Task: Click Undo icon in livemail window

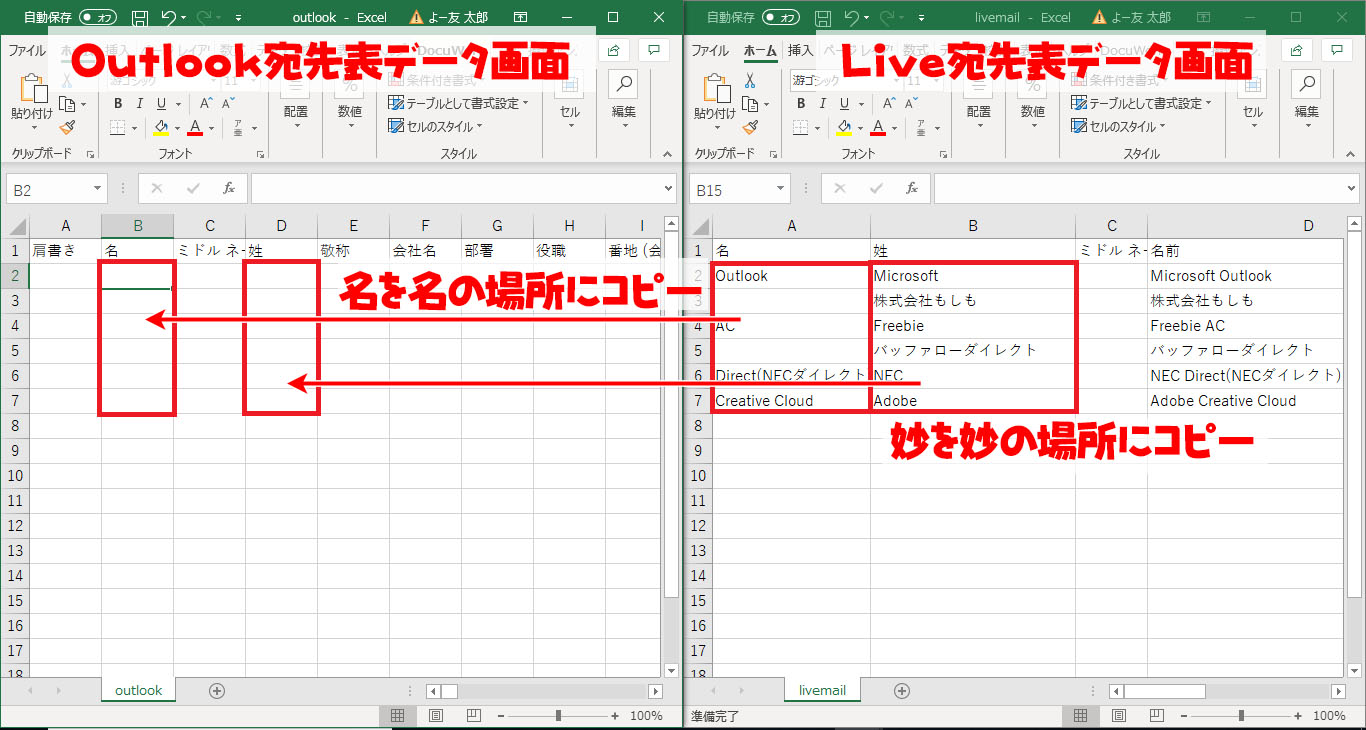Action: (852, 18)
